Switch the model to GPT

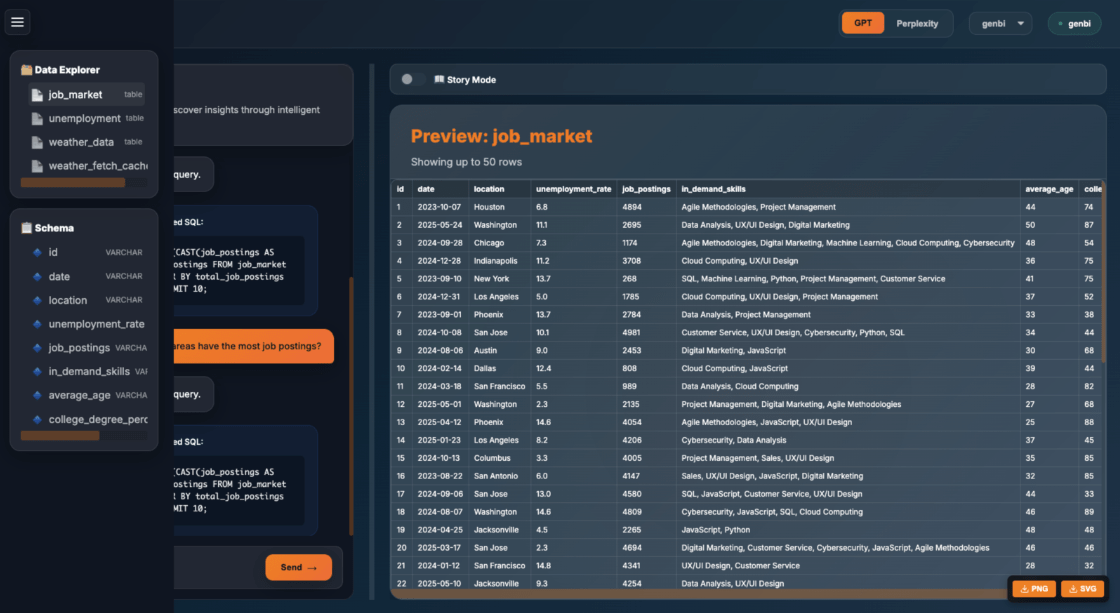[x=862, y=23]
